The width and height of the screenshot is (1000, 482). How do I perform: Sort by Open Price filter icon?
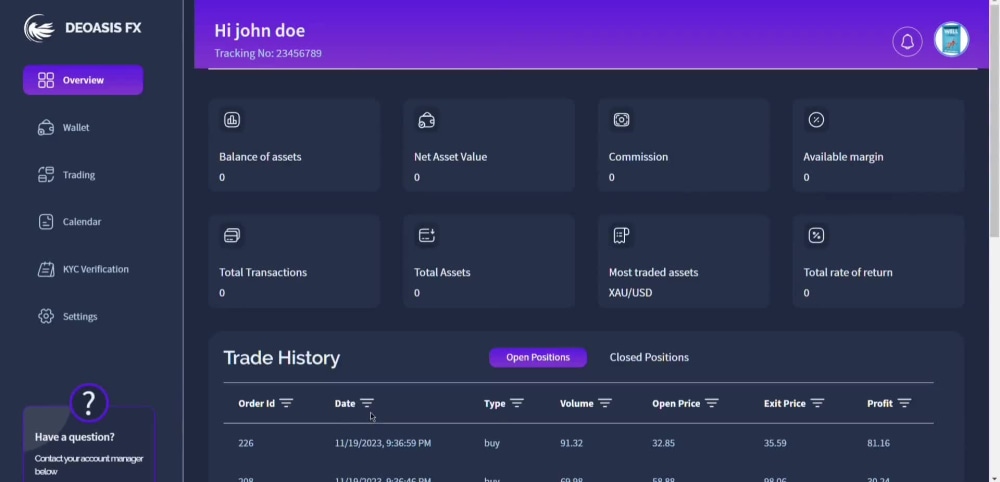(x=712, y=403)
